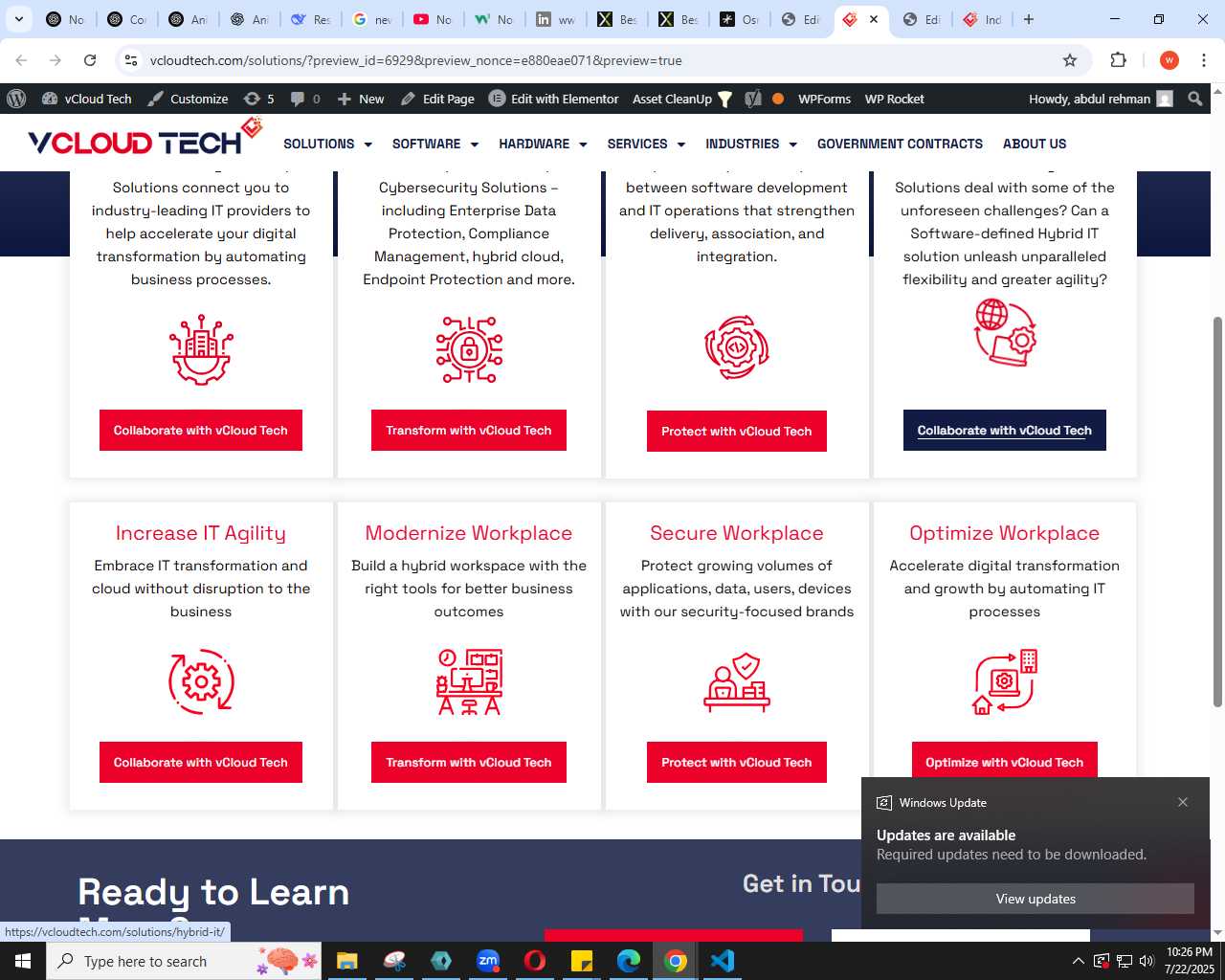Open Optimize Workplace heading
The width and height of the screenshot is (1225, 980).
coord(1005,533)
